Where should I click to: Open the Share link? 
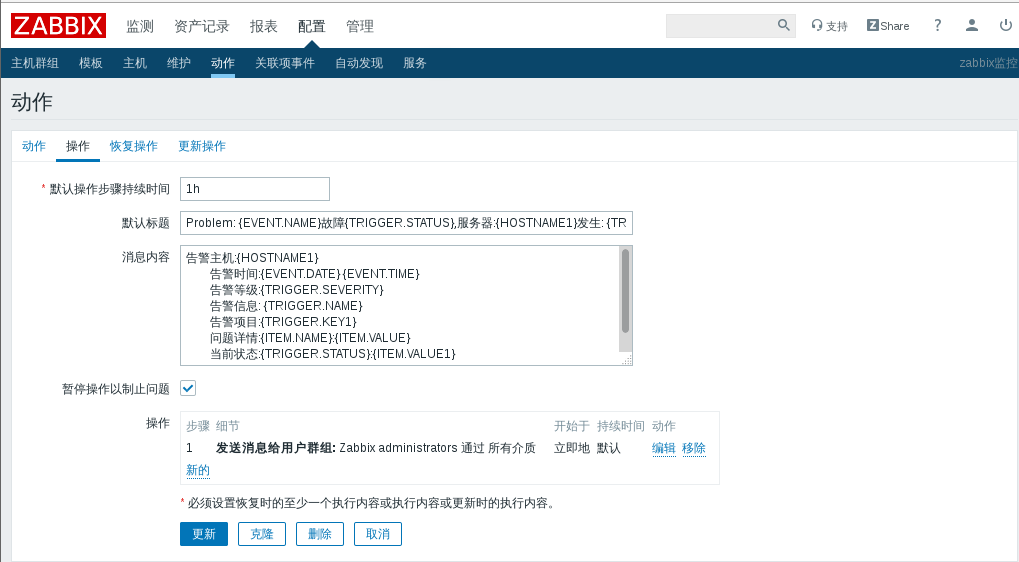(888, 25)
